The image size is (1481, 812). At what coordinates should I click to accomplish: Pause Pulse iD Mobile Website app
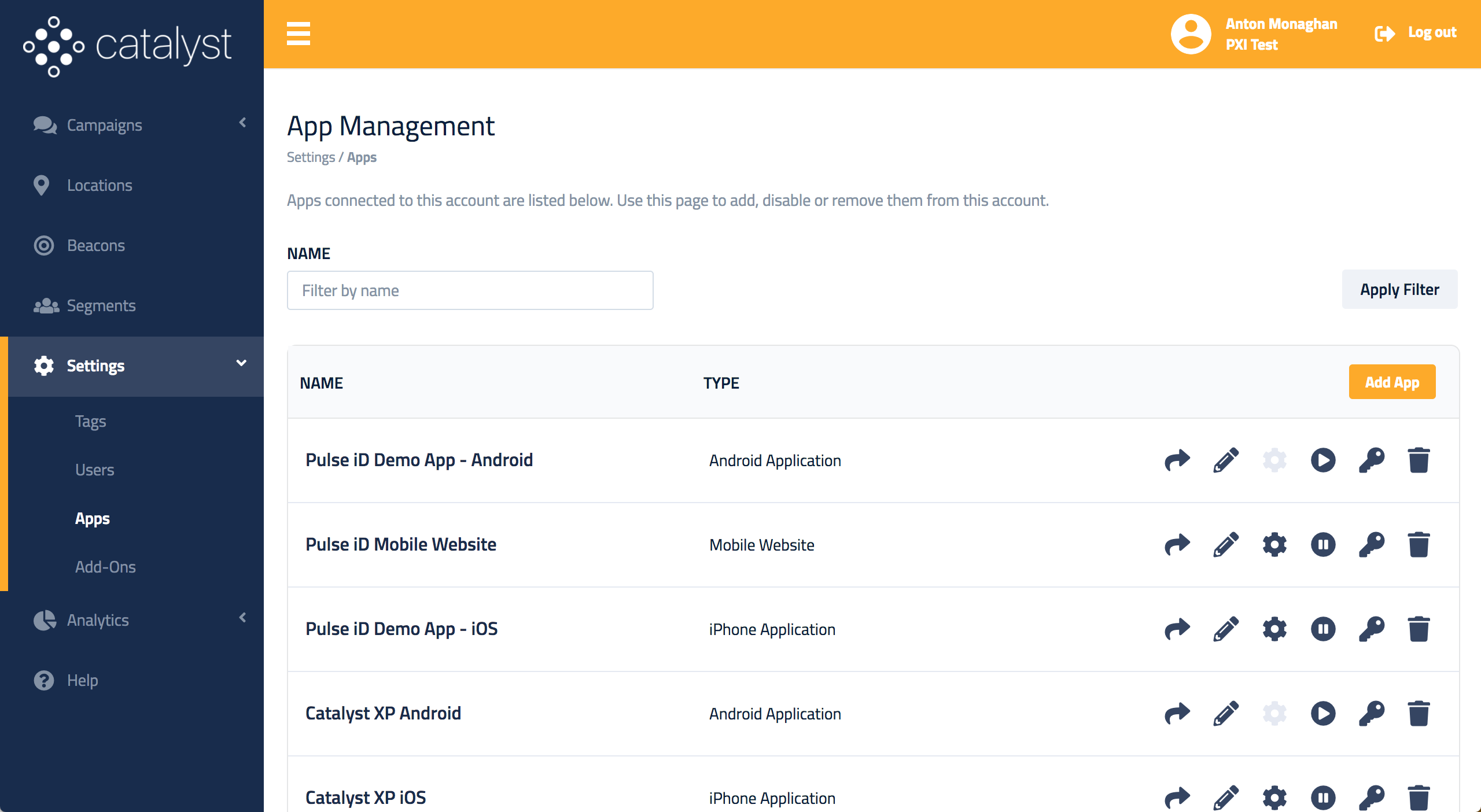[x=1323, y=545]
